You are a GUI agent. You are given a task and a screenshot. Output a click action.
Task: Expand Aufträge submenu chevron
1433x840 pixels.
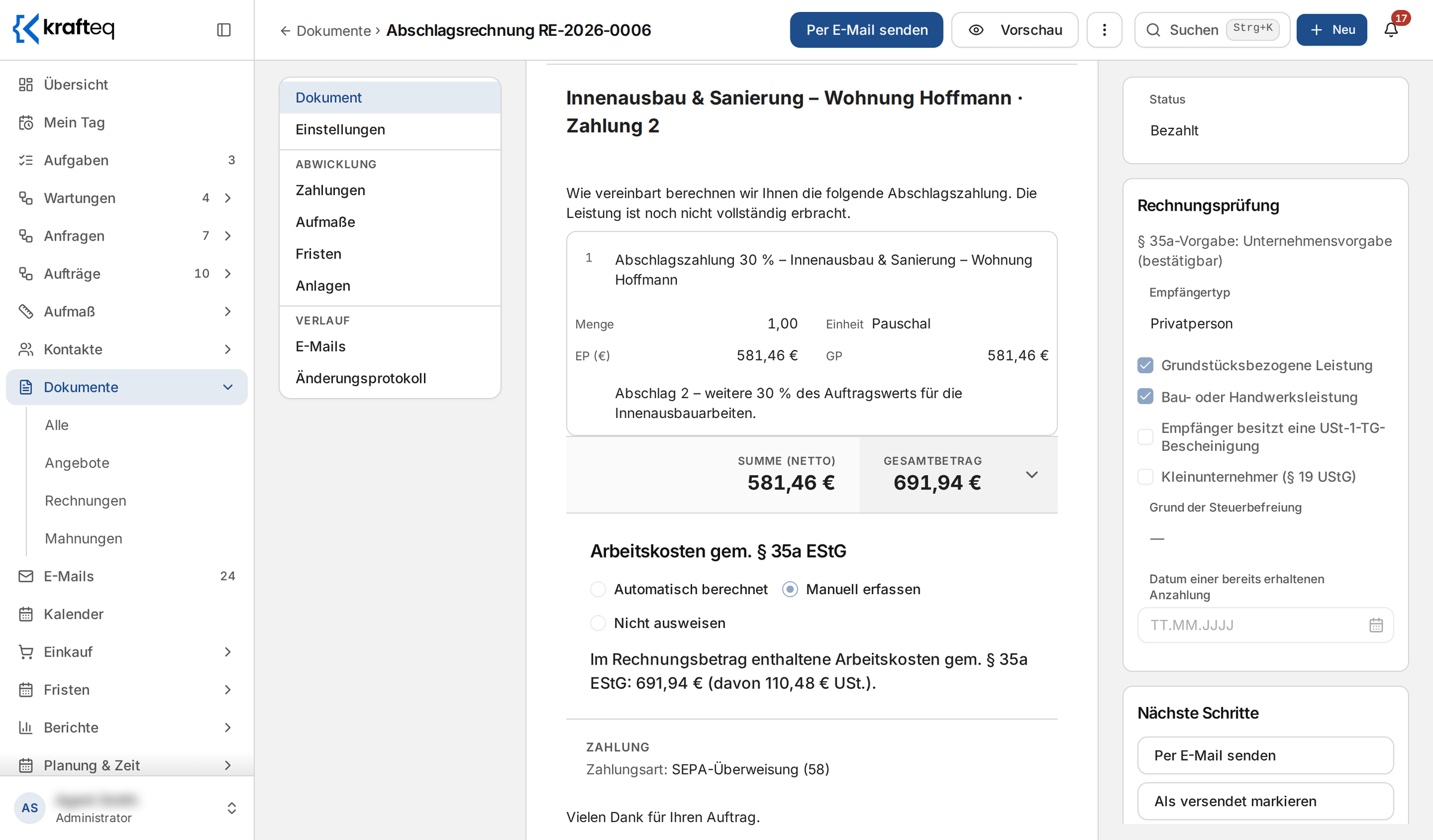228,273
